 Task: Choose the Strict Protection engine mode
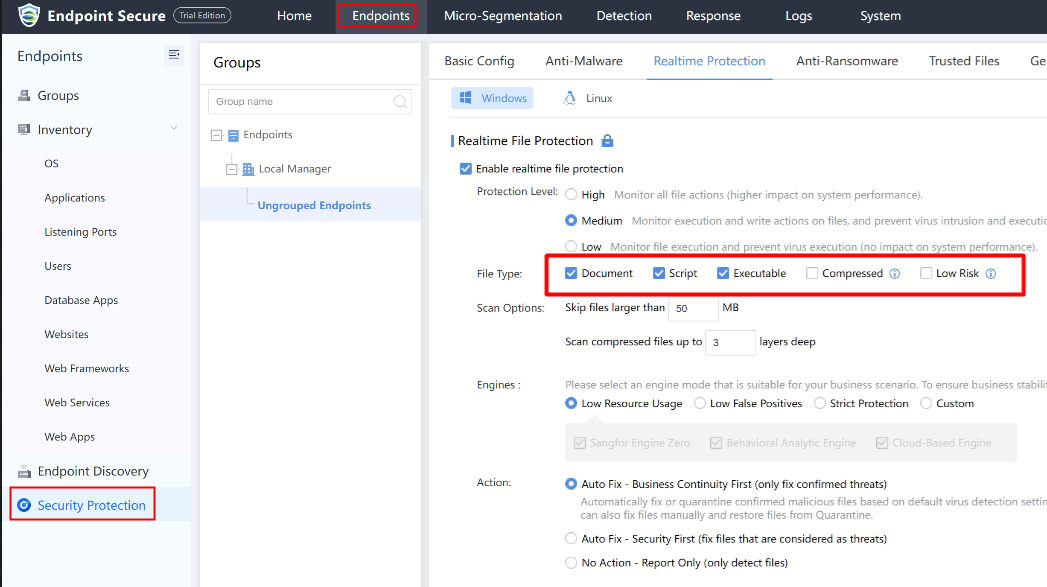[820, 404]
